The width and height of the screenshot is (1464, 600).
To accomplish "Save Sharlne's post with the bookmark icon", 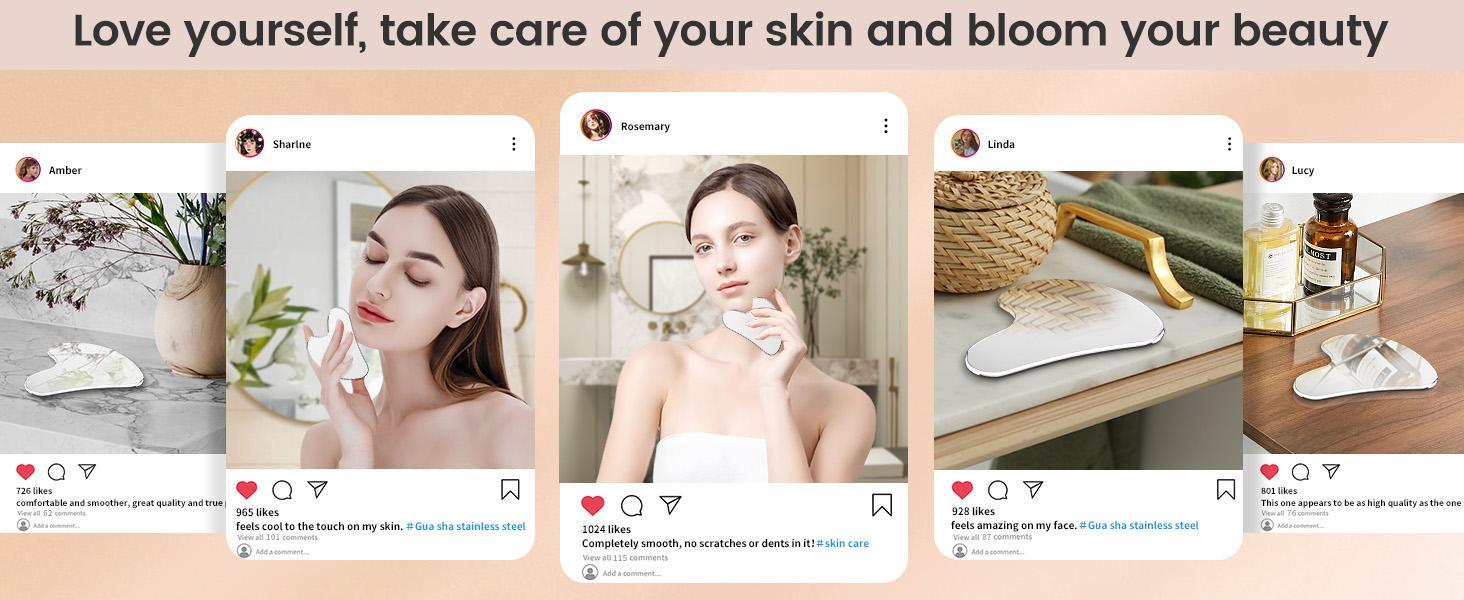I will [510, 489].
